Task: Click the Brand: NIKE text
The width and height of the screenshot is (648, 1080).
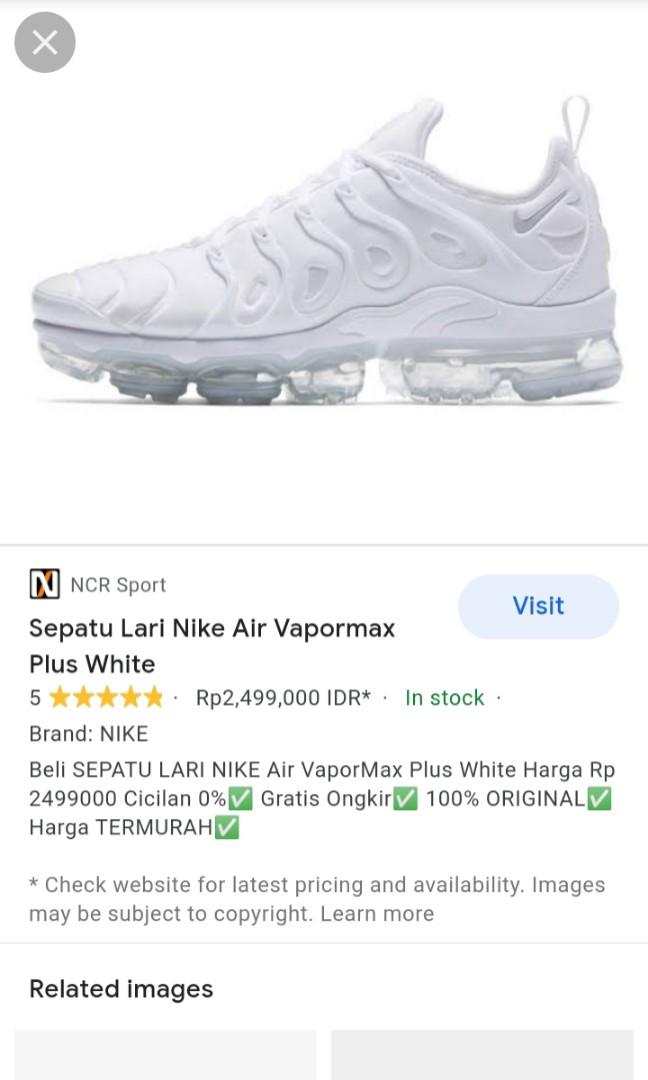Action: (88, 734)
